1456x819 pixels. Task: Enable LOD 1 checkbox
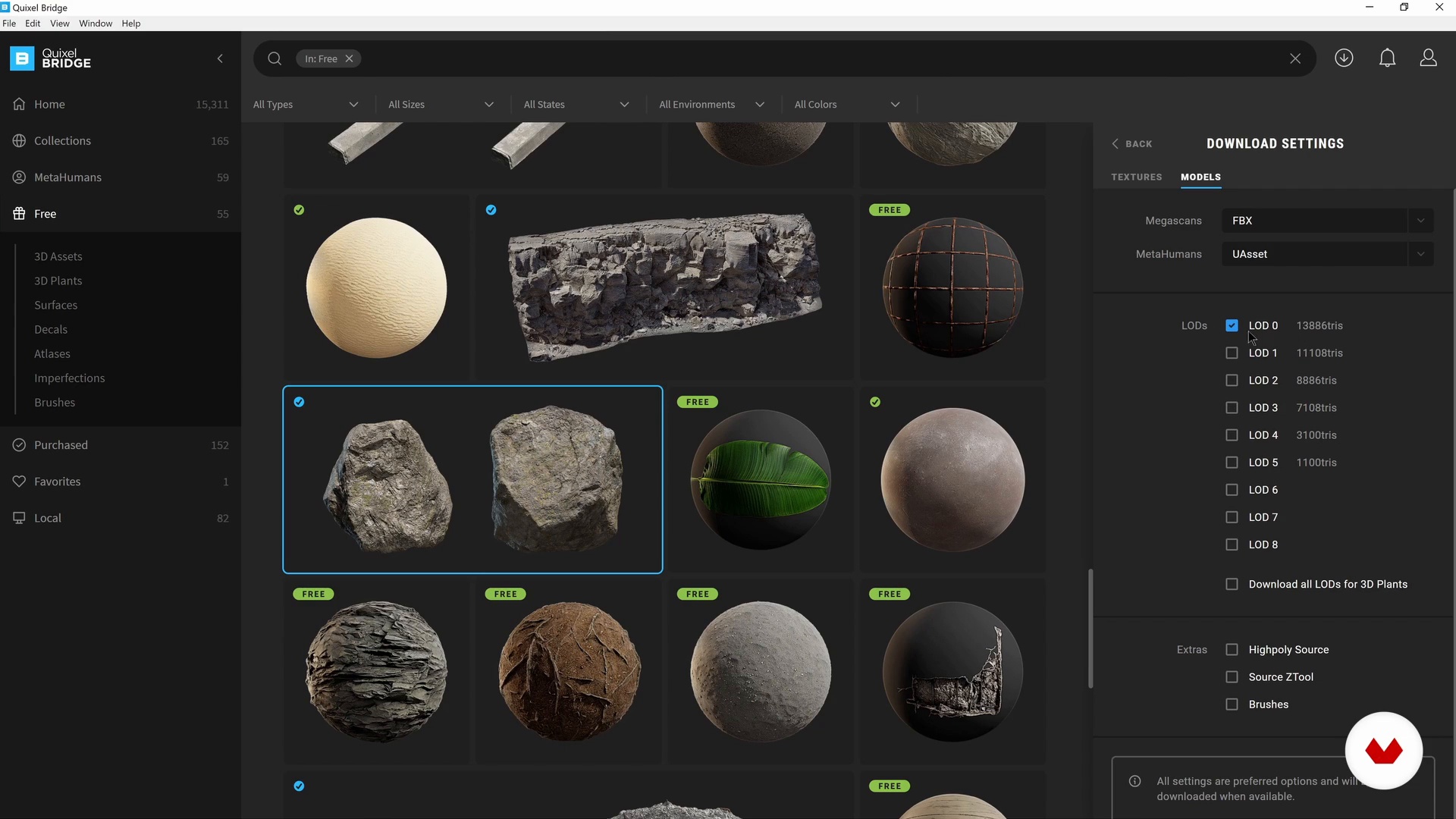pos(1232,353)
